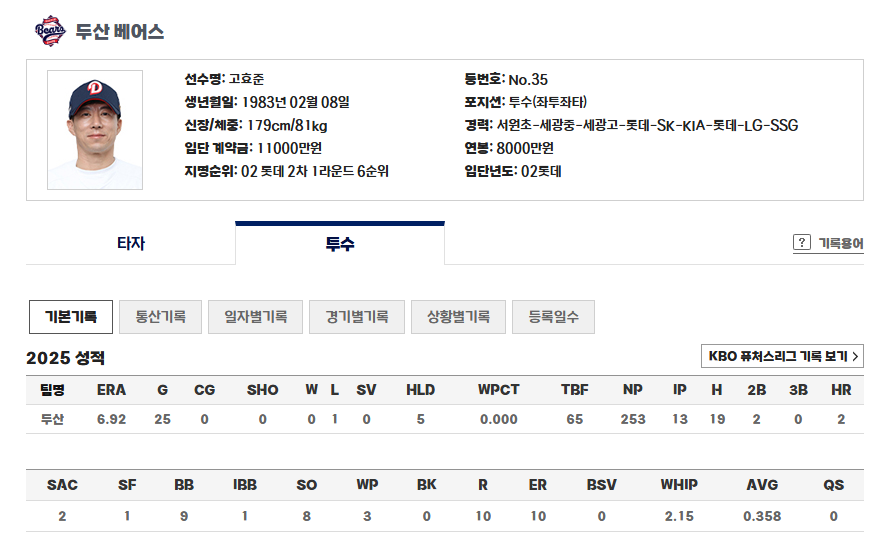Click the arrow chevron on the 퓨처스리그 button
This screenshot has height=537, width=879.
coord(855,356)
